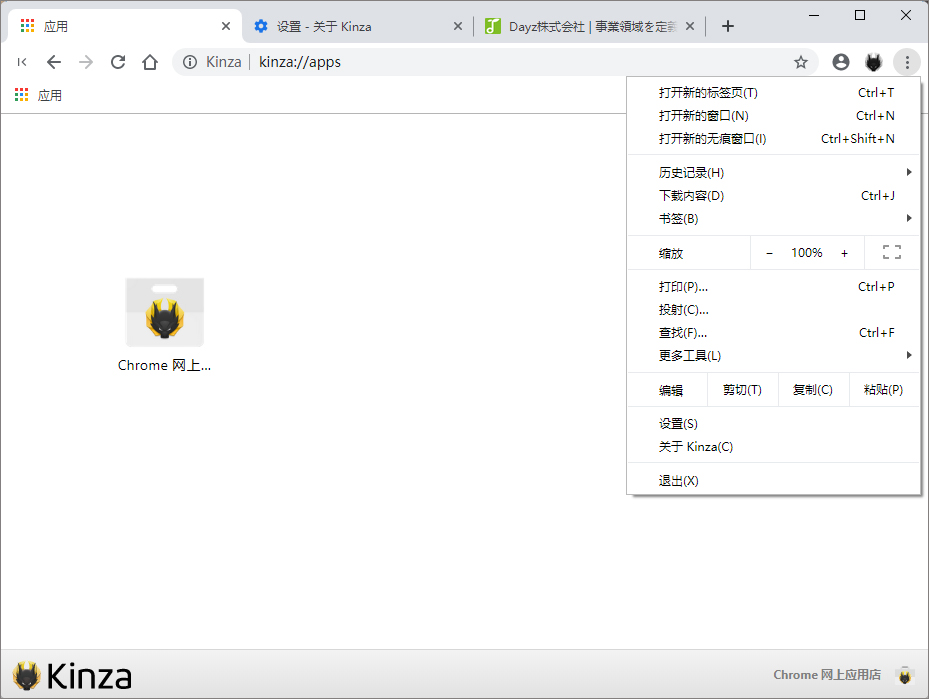
Task: View site information icon in address bar
Action: tap(190, 62)
